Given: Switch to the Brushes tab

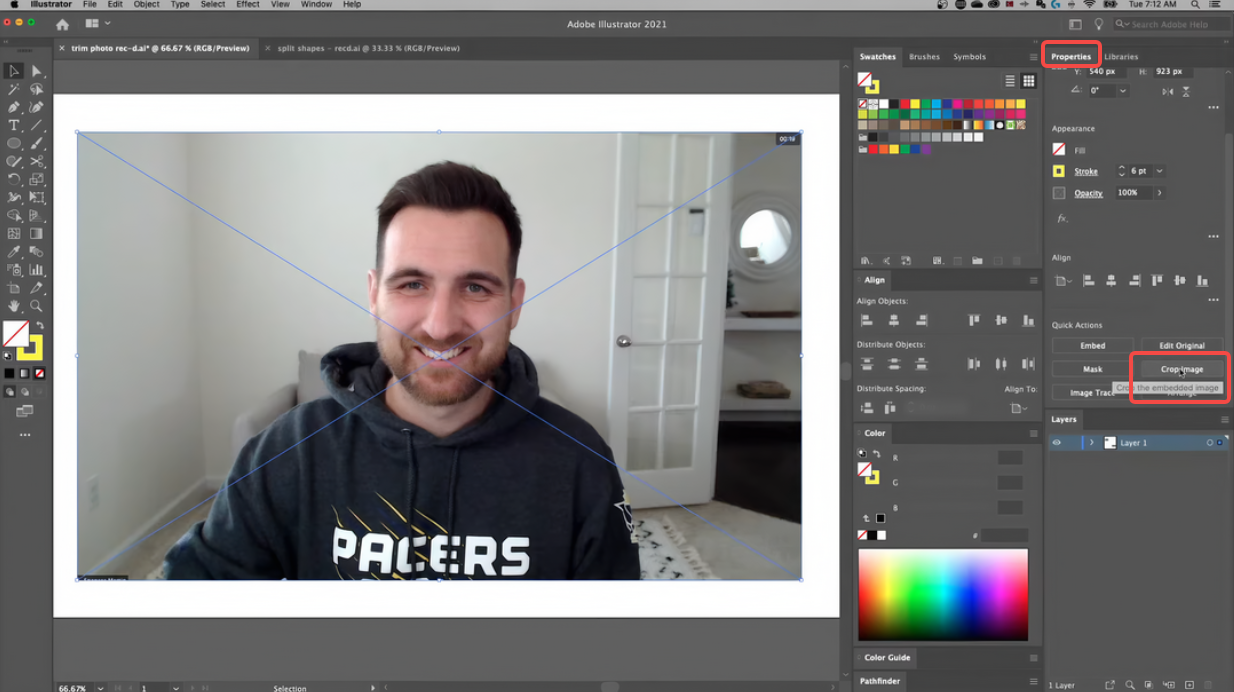Looking at the screenshot, I should pos(924,57).
